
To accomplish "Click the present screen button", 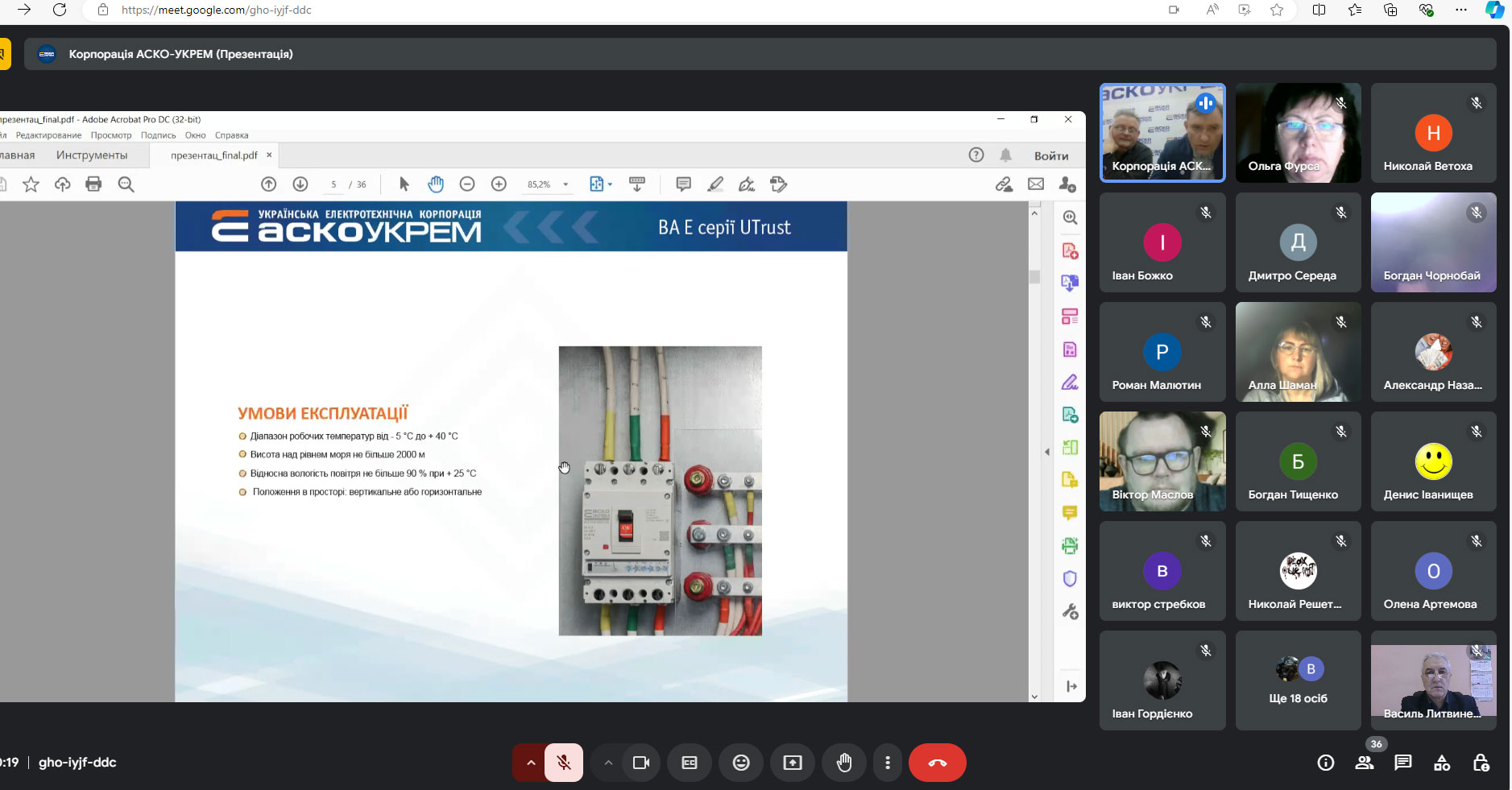I will [793, 763].
